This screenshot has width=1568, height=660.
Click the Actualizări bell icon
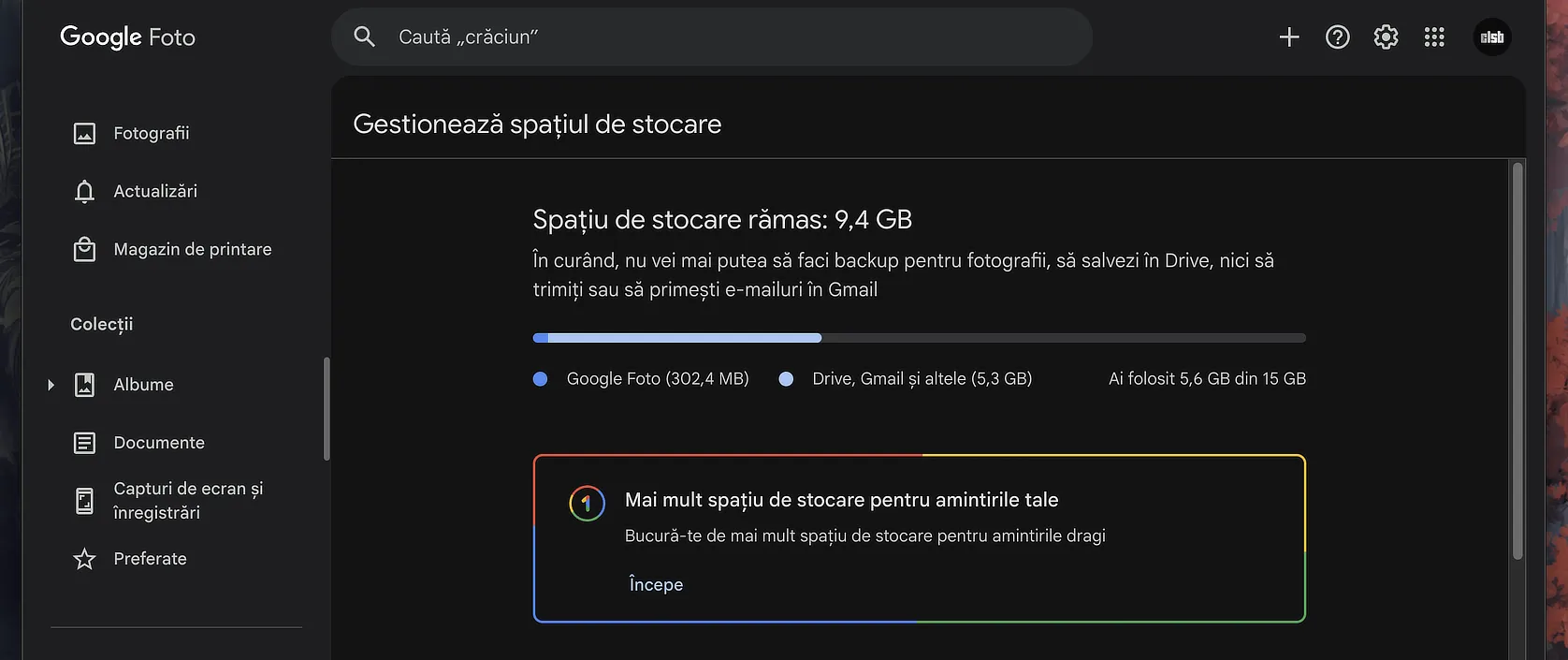84,191
